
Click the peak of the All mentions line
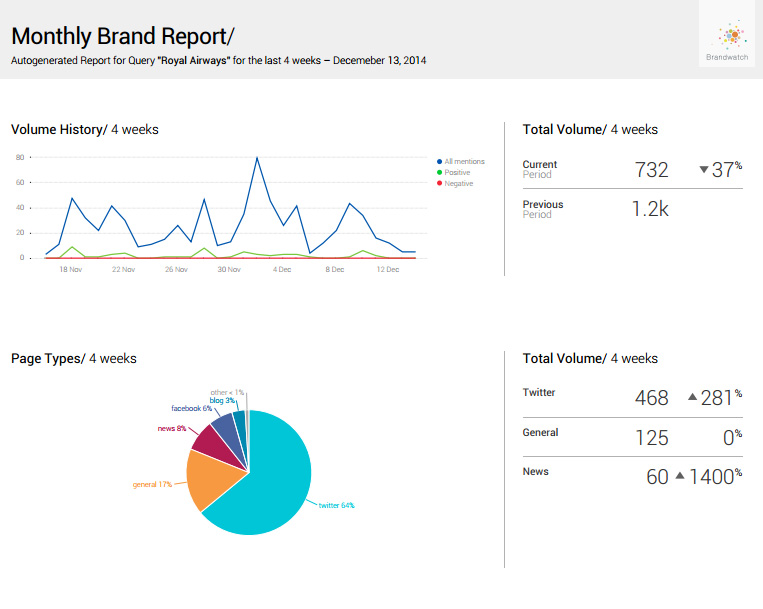[257, 157]
